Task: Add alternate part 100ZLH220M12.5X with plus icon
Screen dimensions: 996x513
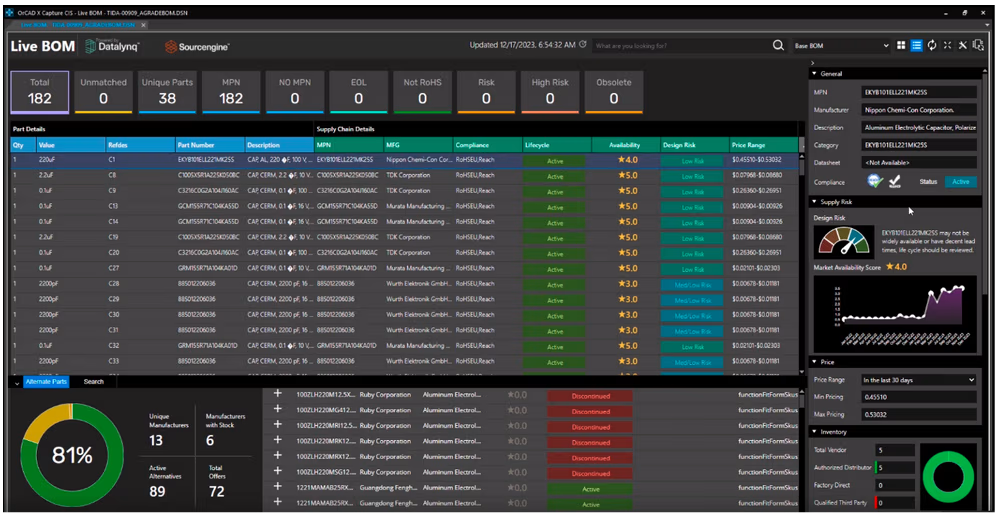Action: coord(277,394)
